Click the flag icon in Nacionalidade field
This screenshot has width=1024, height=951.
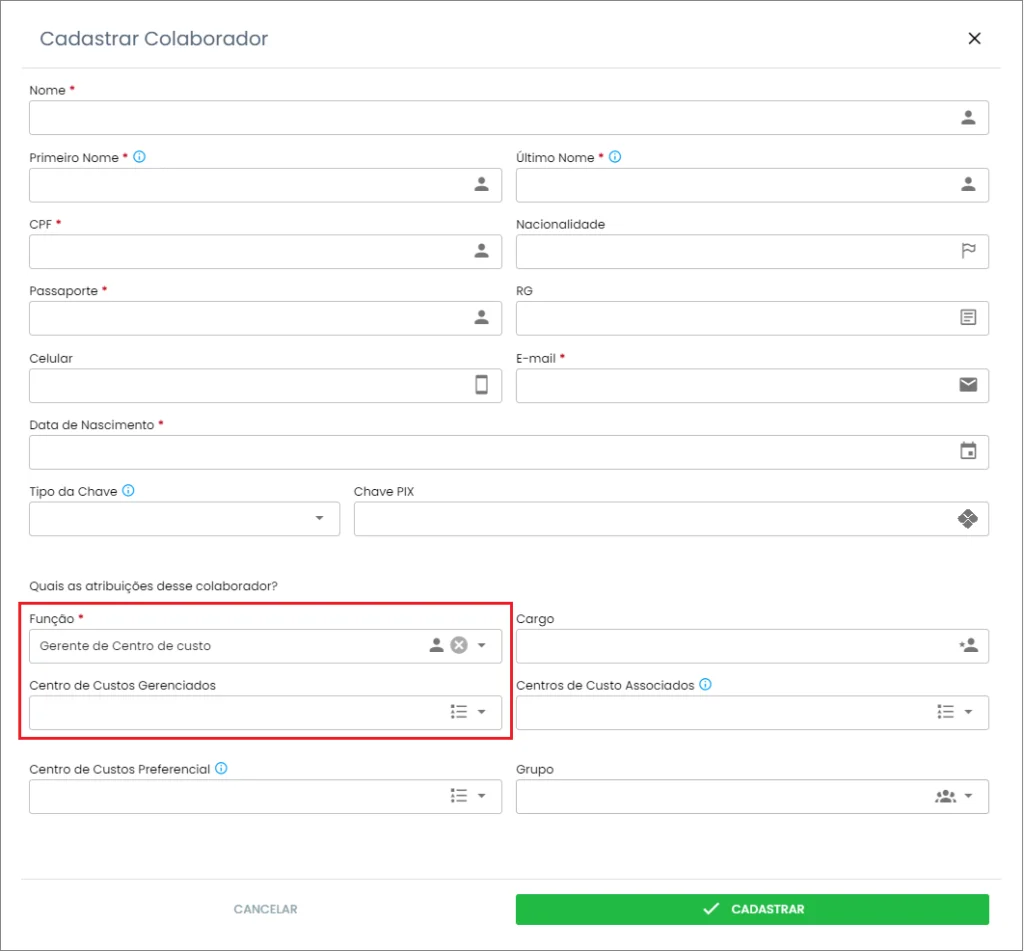click(968, 251)
